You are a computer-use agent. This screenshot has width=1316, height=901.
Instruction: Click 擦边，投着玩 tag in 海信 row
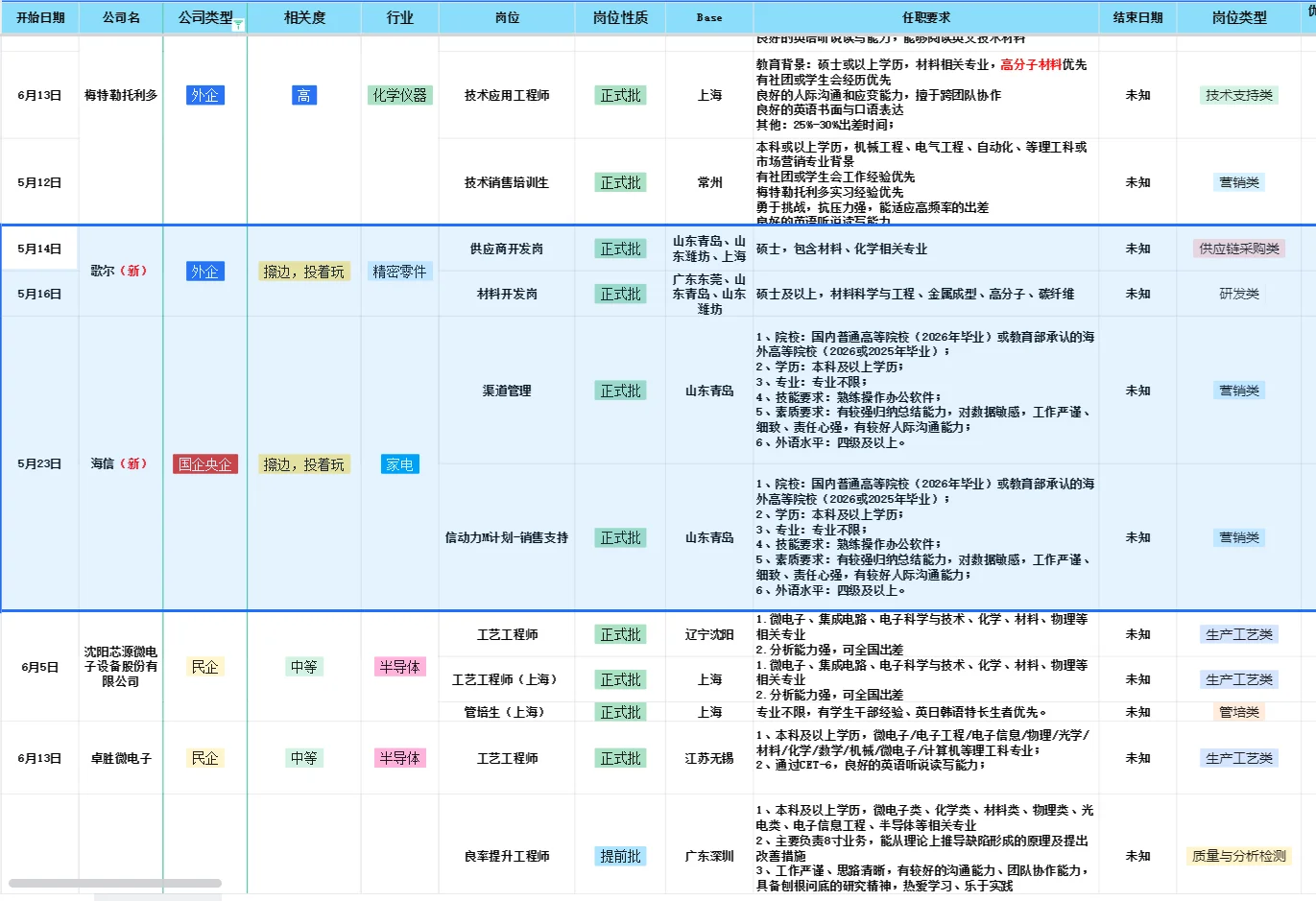coord(304,464)
